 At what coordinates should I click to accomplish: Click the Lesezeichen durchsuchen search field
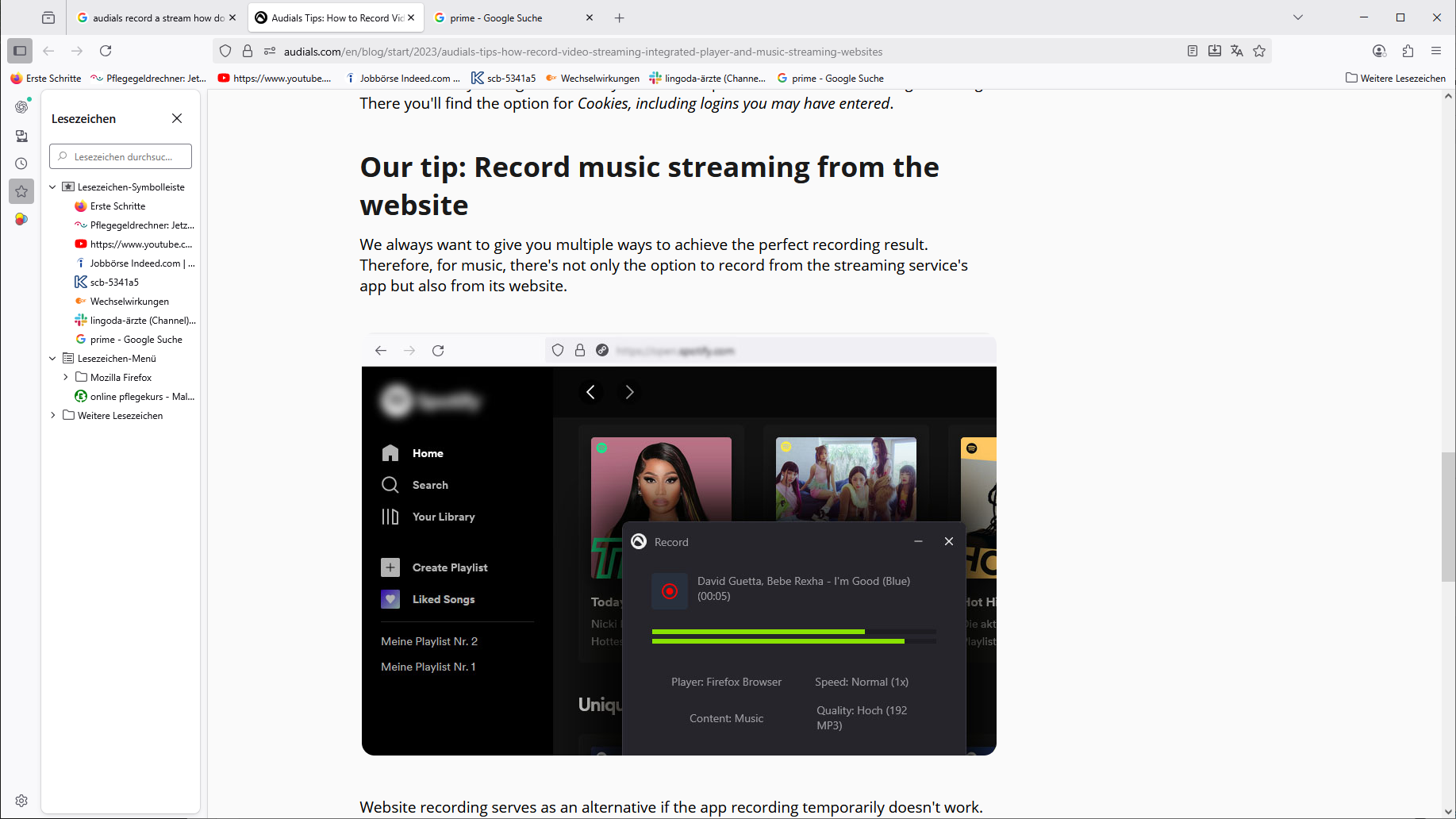pos(121,156)
